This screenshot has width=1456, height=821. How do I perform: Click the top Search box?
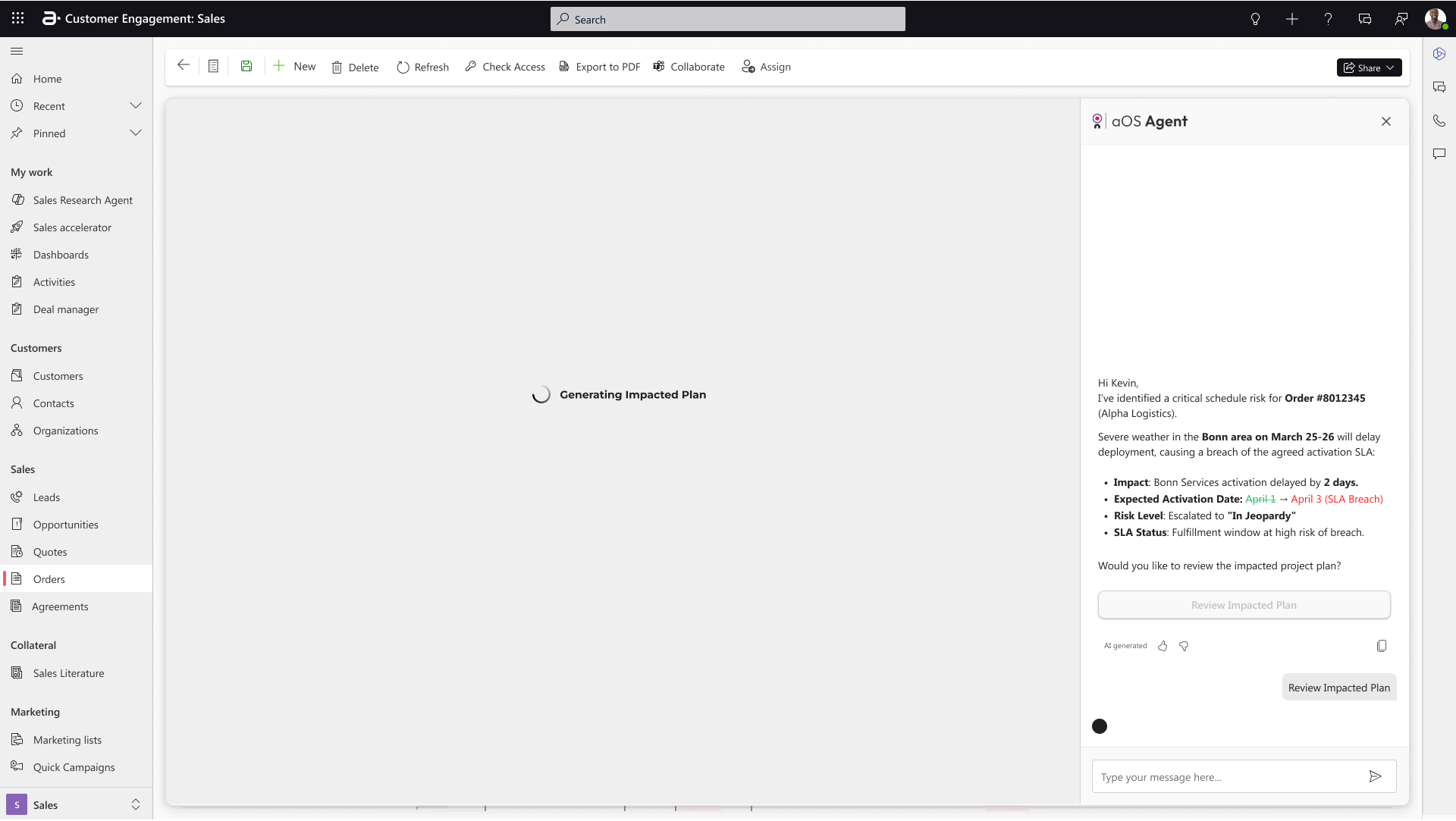click(727, 19)
